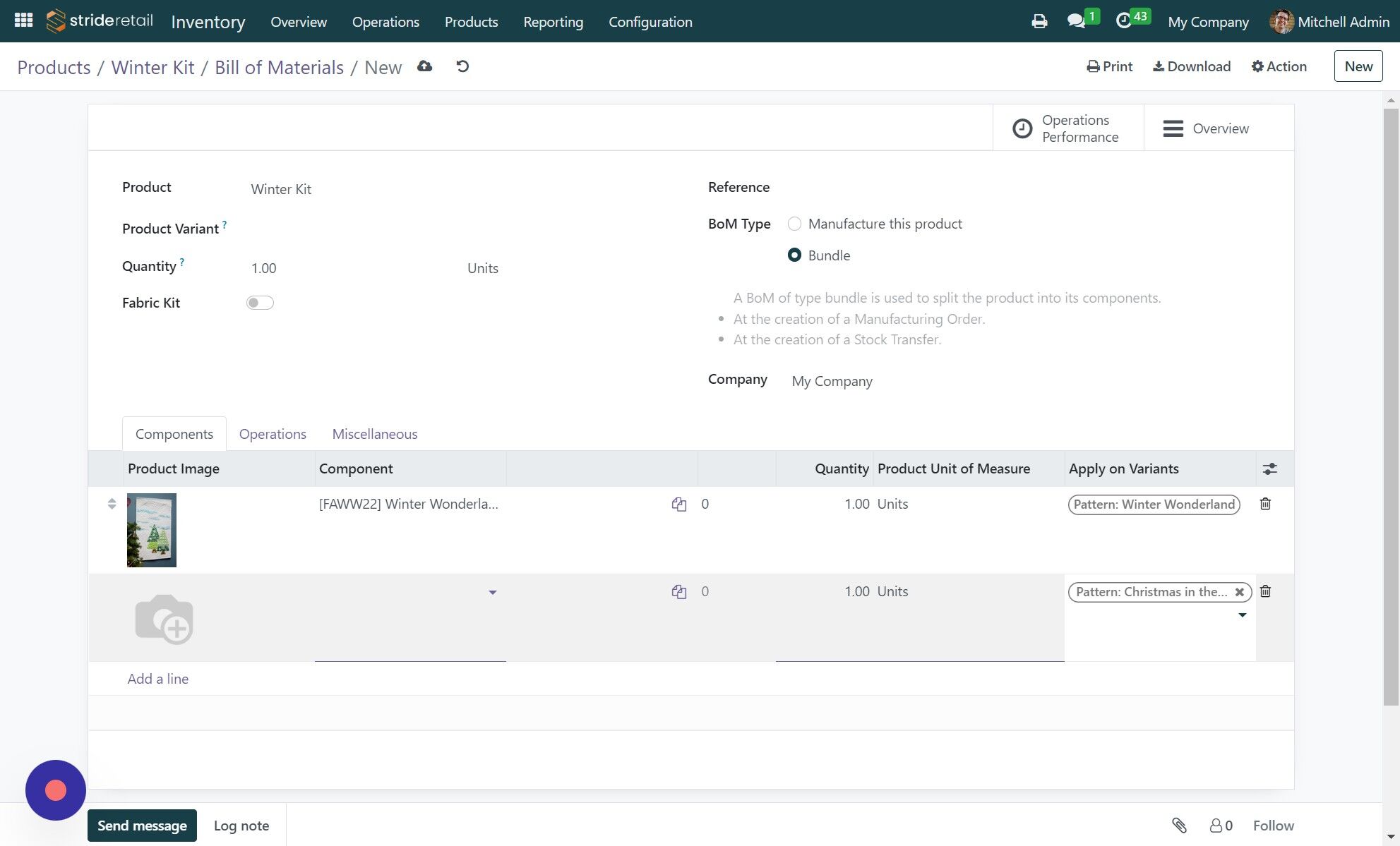Viewport: 1400px width, 846px height.
Task: Open the Reporting menu
Action: (553, 22)
